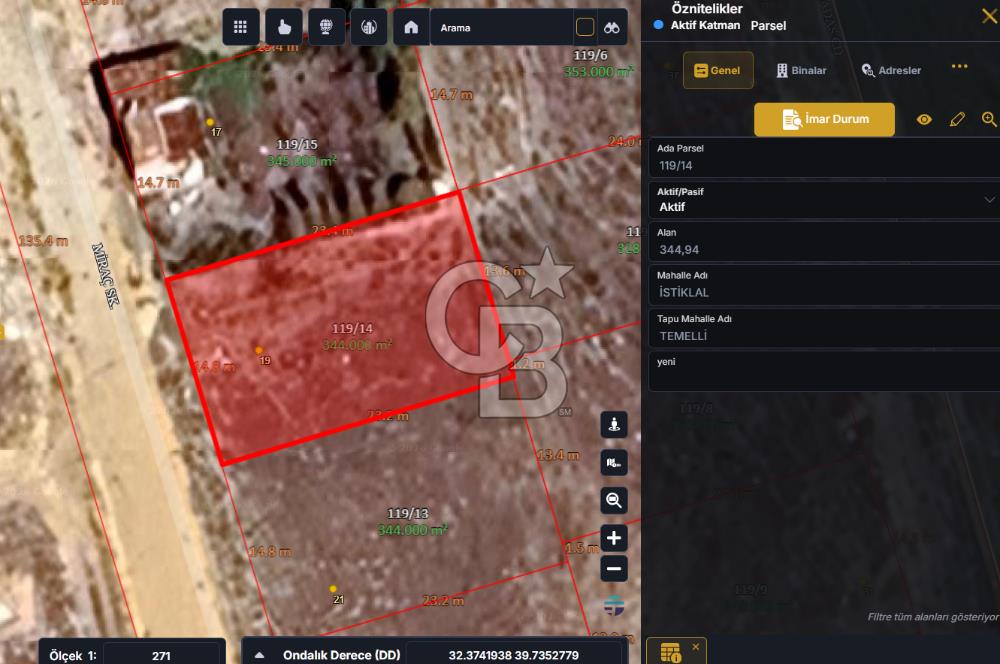Click the Mahalle Adı field İSTİKLAL
1000x664 pixels.
point(824,285)
